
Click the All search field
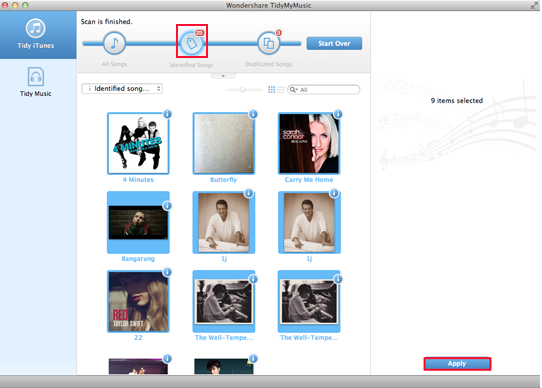click(324, 90)
